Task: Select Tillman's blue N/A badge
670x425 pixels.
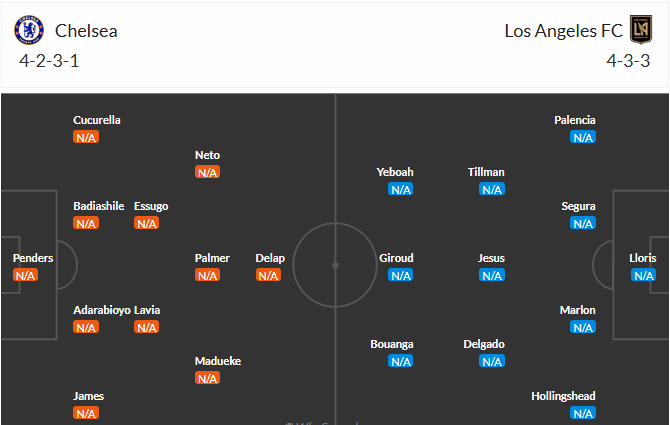Action: pyautogui.click(x=492, y=189)
